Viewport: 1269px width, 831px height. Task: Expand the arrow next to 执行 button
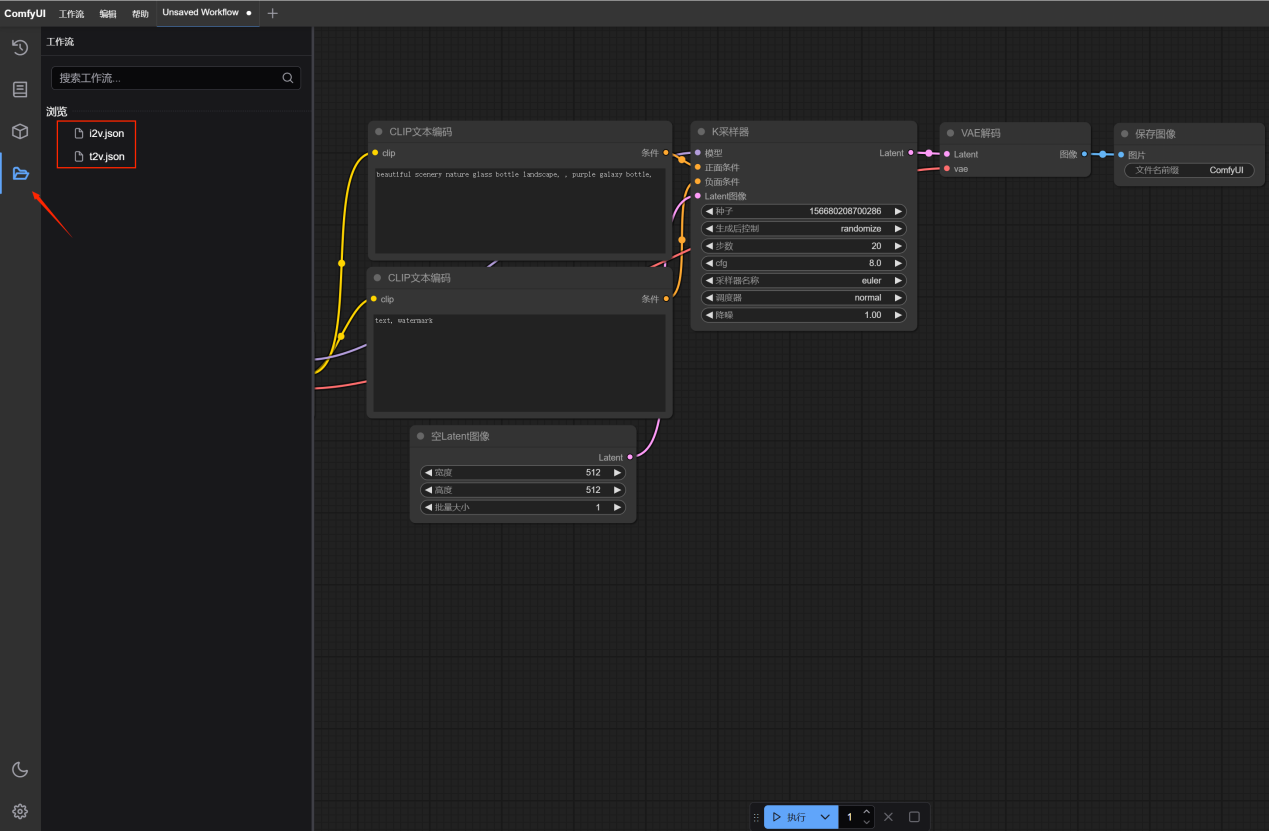coord(825,817)
